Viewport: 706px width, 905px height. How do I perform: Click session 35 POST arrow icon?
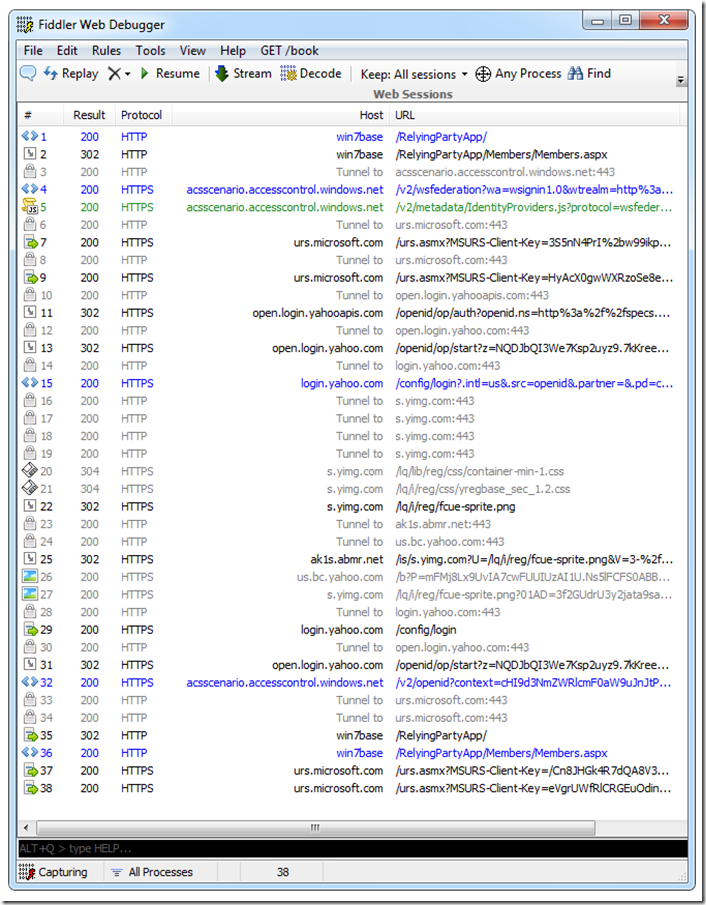tap(30, 735)
